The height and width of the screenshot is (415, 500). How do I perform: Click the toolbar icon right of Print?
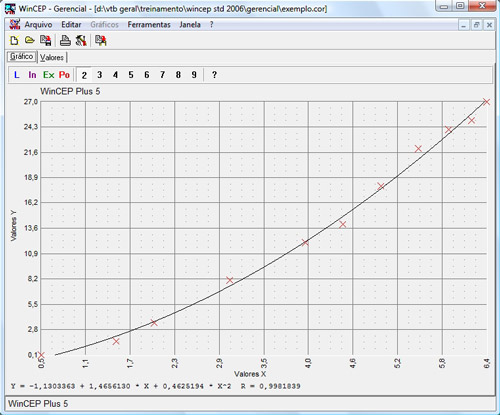click(x=81, y=41)
